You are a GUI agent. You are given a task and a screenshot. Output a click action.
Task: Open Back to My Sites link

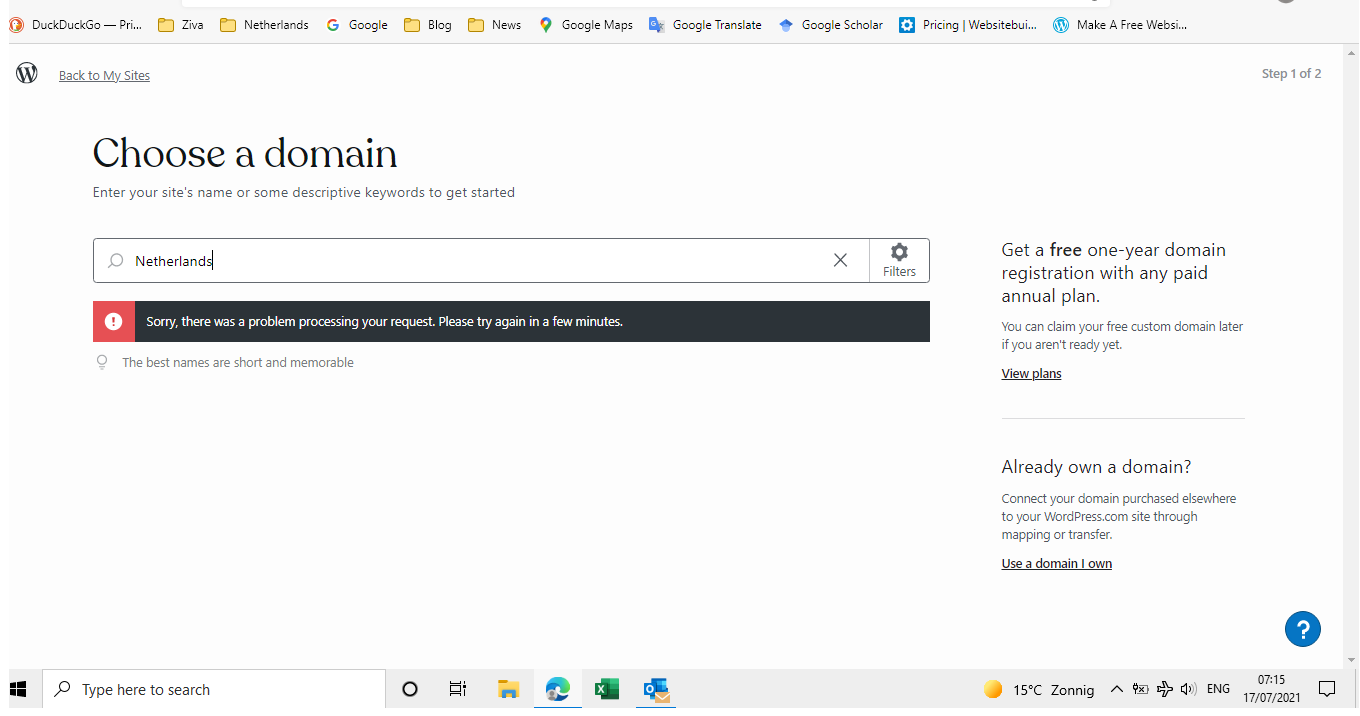click(104, 76)
